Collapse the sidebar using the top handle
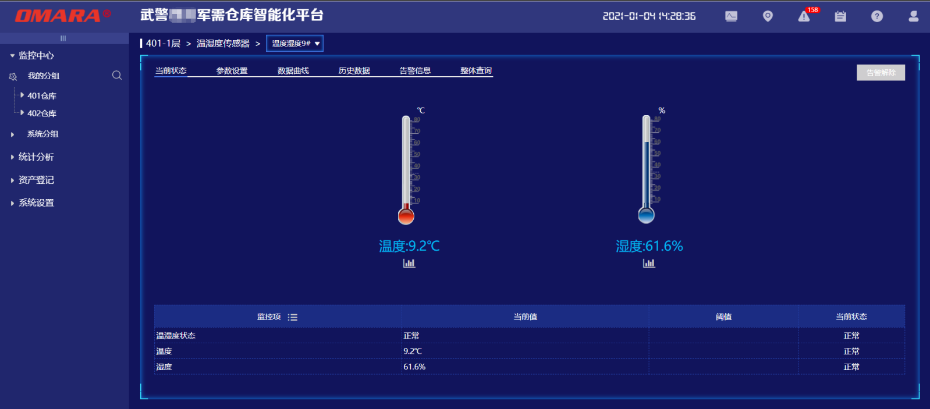 click(64, 37)
